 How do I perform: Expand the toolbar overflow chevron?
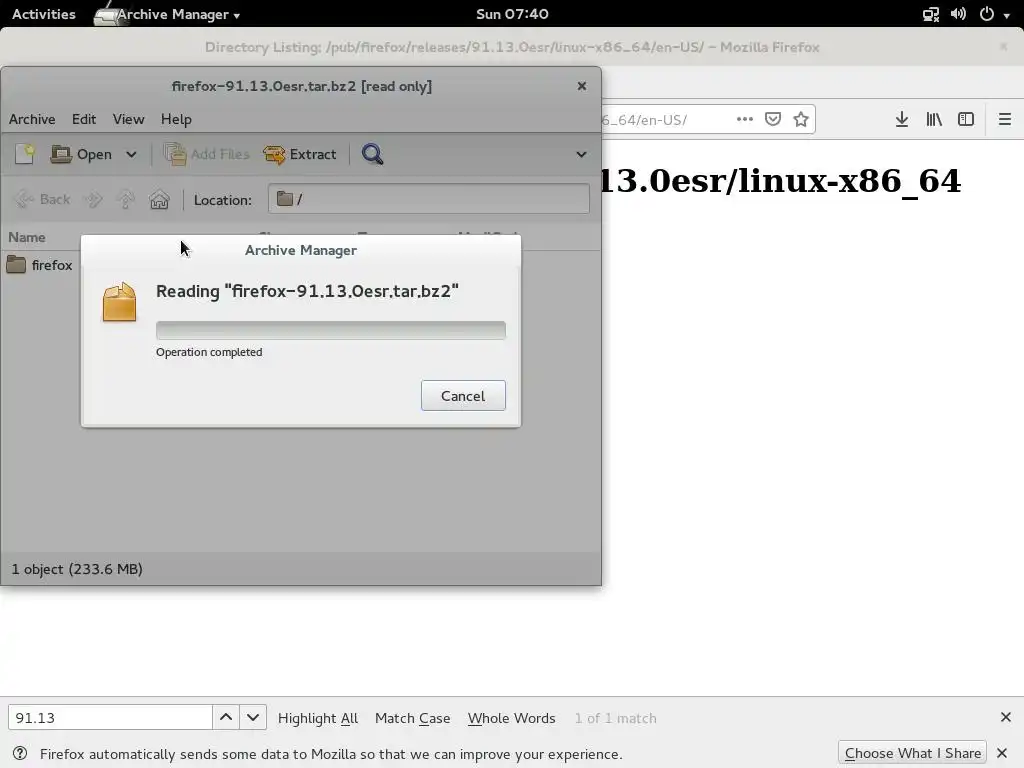(581, 154)
